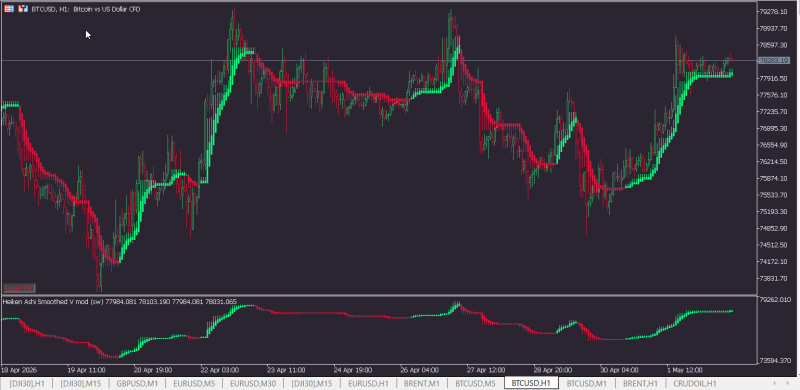This screenshot has height=390, width=800.
Task: Click the active BTCUSD,H1 tab
Action: point(531,383)
